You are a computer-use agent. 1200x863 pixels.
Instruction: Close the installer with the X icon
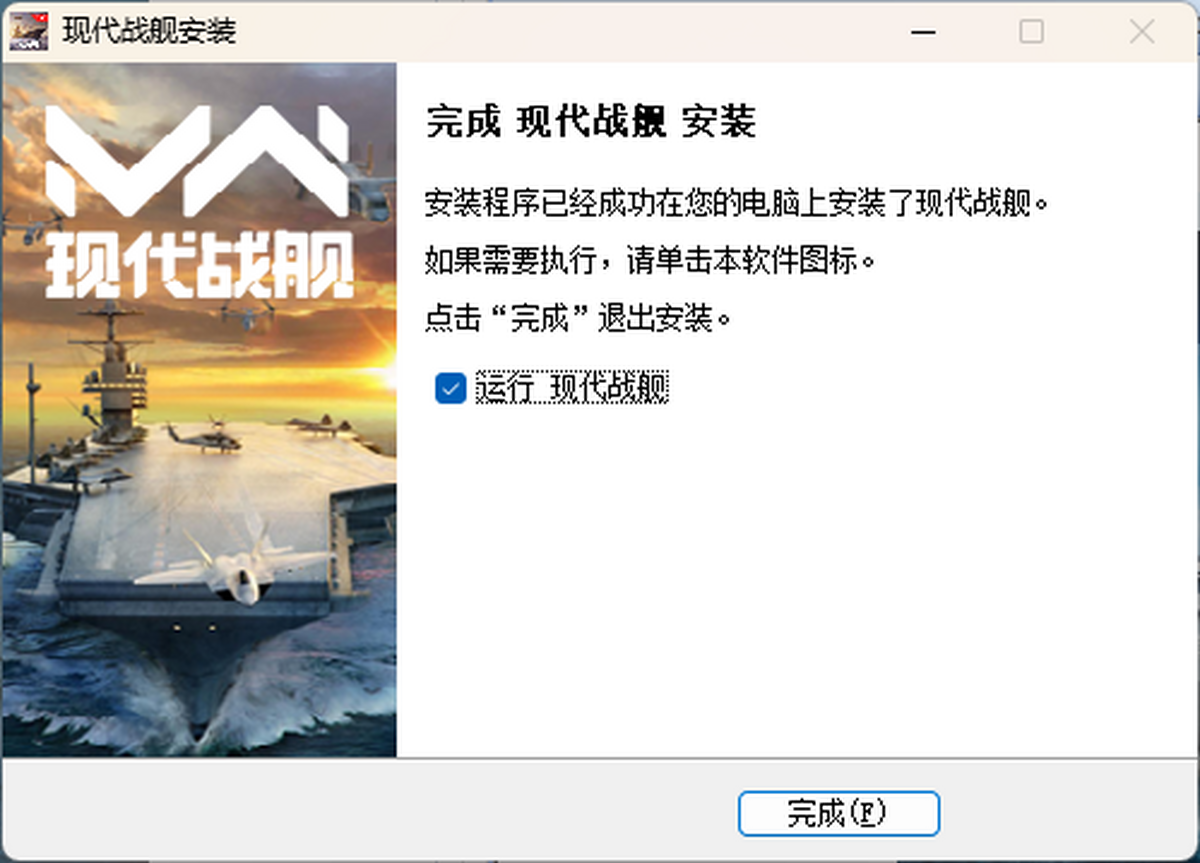[x=1142, y=32]
